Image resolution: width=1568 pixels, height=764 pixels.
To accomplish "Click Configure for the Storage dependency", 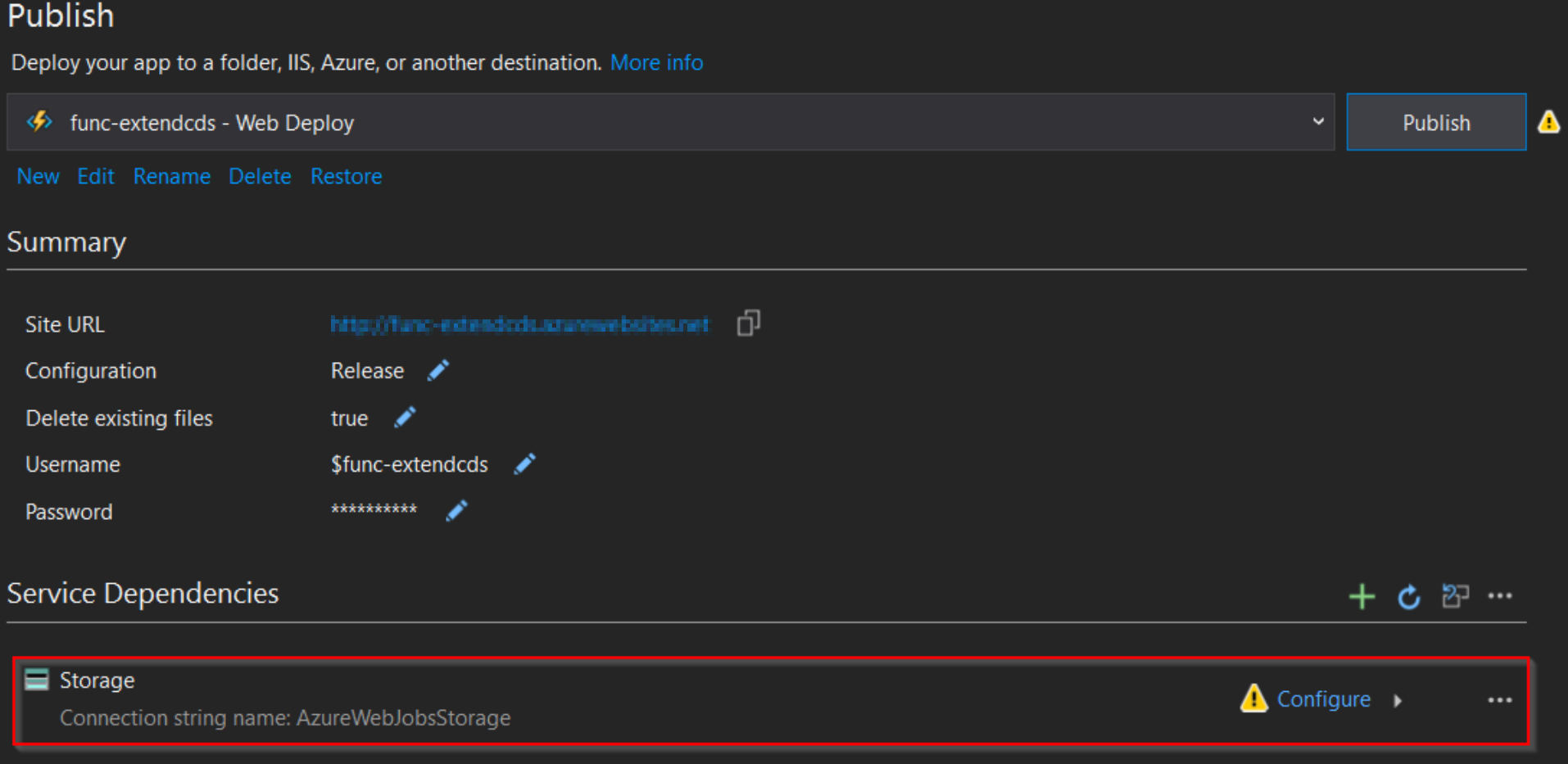I will 1323,699.
